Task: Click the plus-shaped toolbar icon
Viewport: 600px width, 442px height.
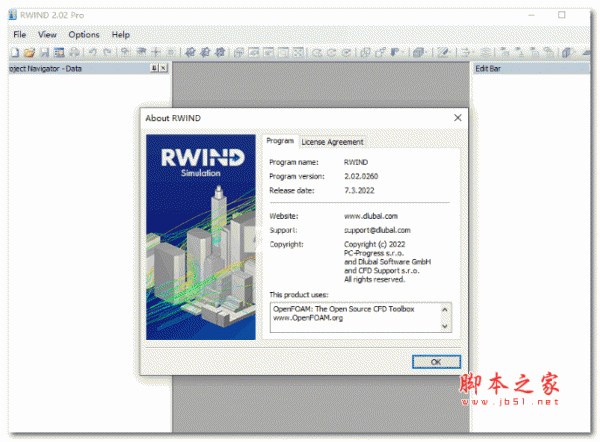Action: tap(156, 52)
